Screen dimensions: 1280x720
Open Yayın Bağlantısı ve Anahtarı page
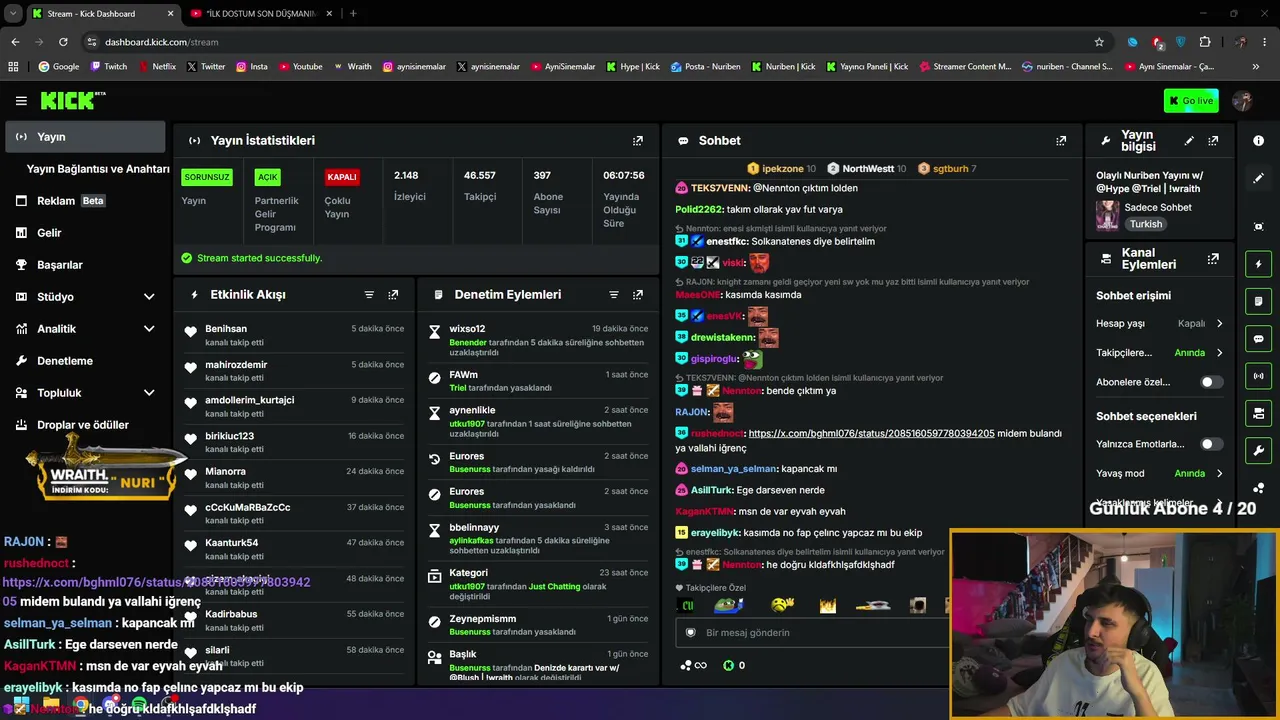(98, 169)
